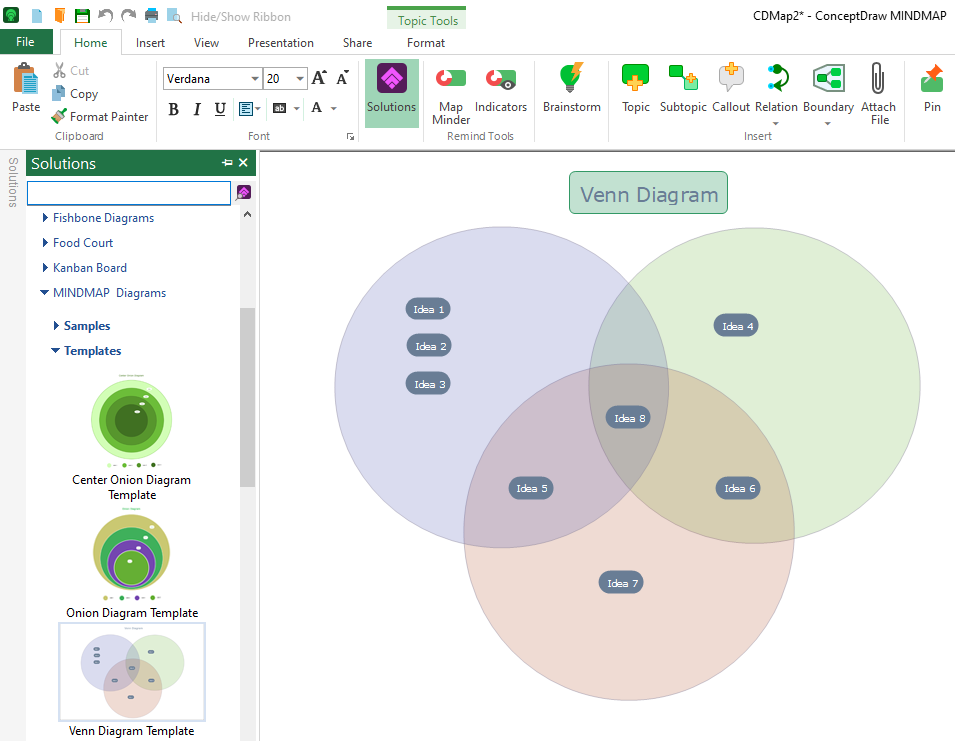Toggle the Solutions panel button
Image resolution: width=955 pixels, height=741 pixels.
[392, 93]
